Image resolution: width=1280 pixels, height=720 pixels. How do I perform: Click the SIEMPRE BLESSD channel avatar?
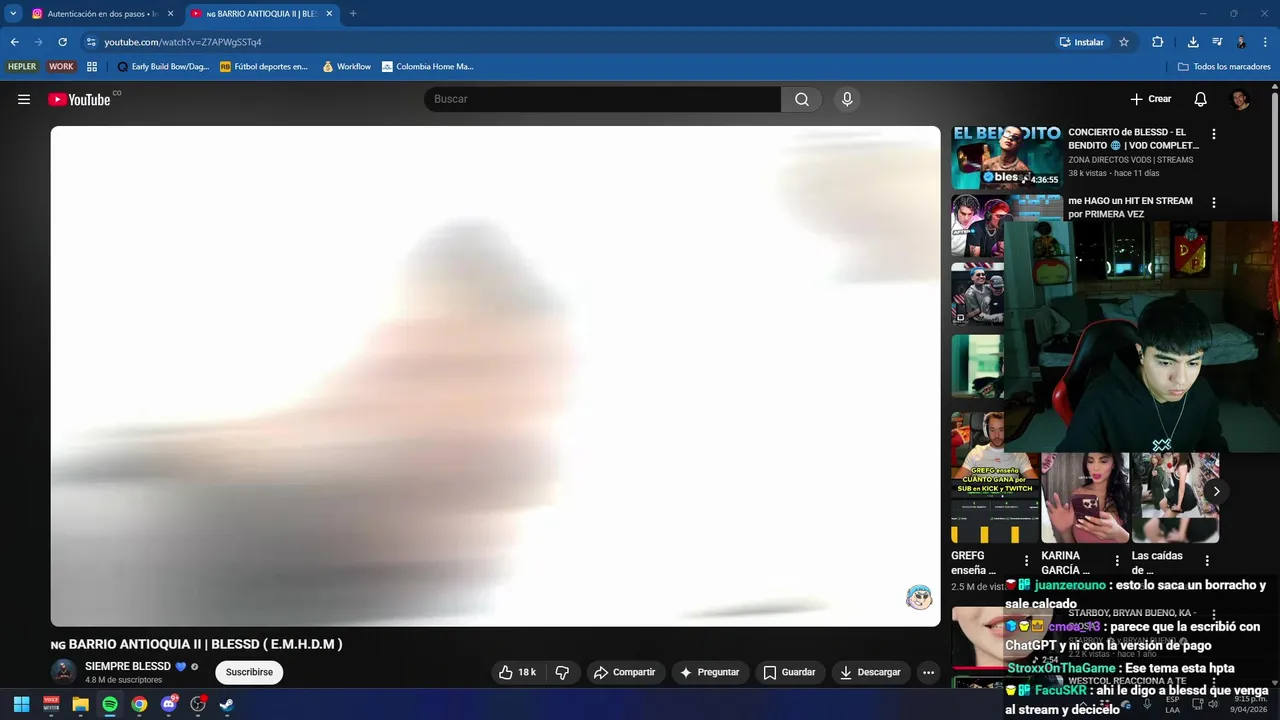click(x=64, y=672)
